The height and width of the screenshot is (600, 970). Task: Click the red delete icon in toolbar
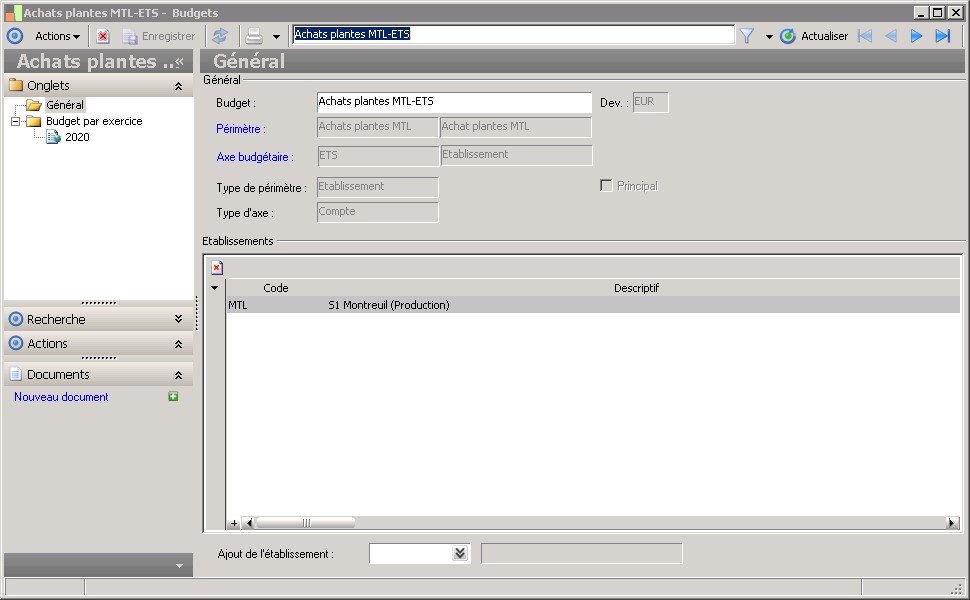[x=103, y=36]
